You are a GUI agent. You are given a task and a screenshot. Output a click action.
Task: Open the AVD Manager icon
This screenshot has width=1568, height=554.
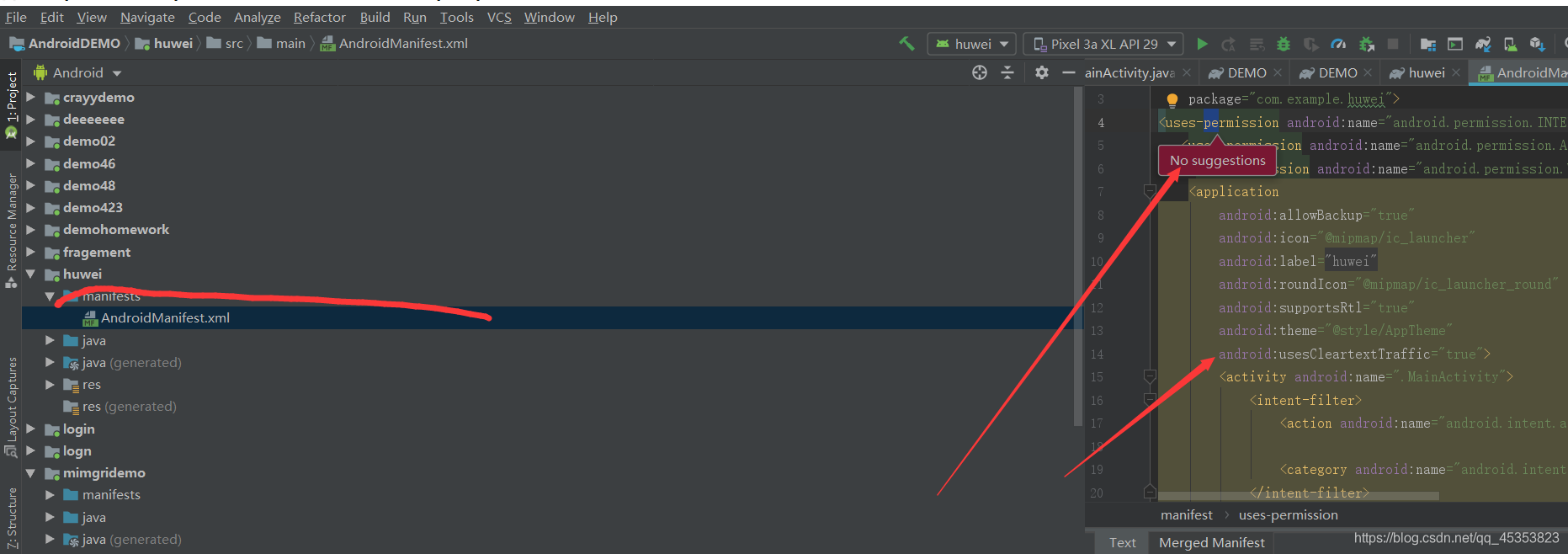pyautogui.click(x=1510, y=44)
